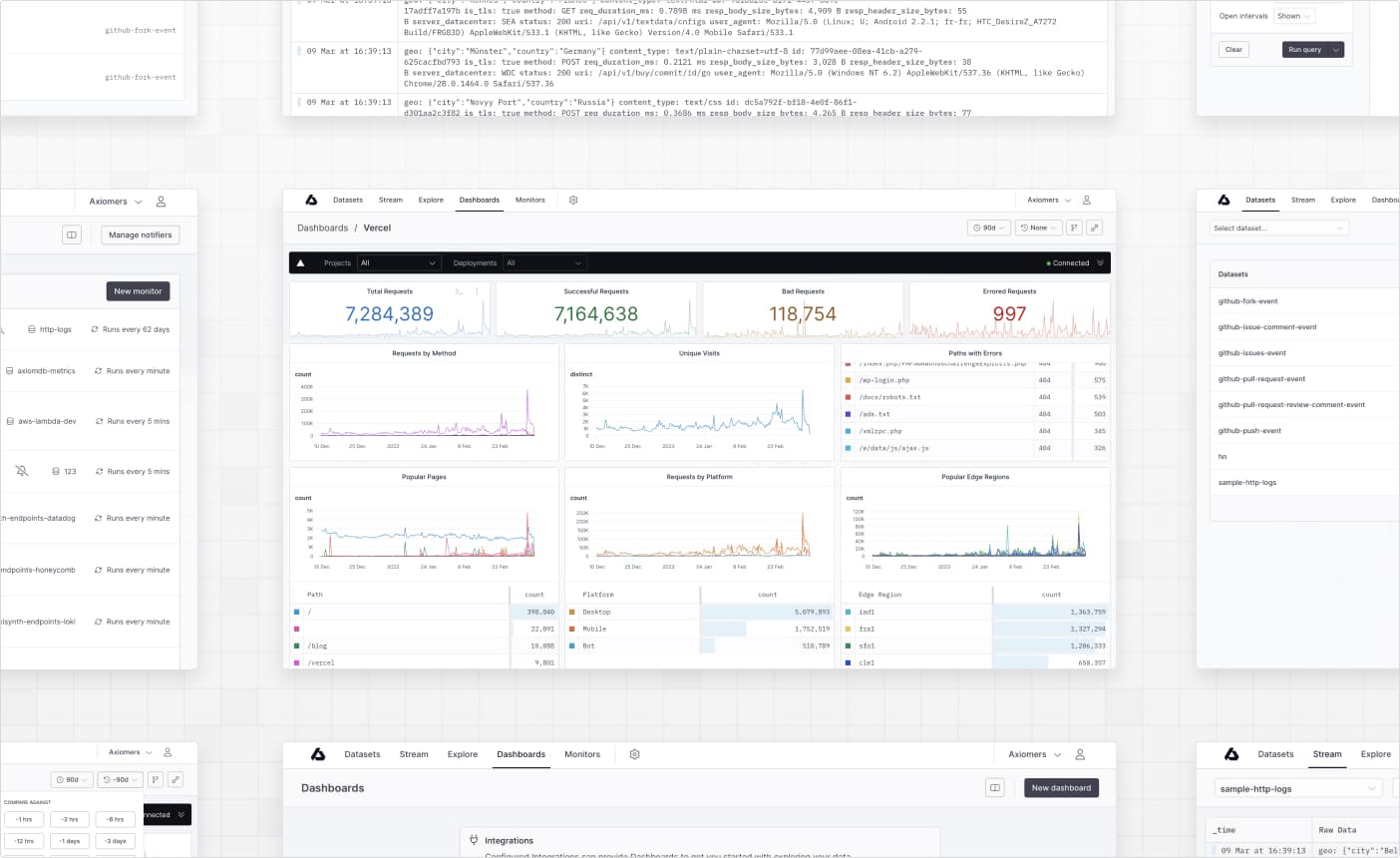
Task: Click the Axiom logo in the New dashboard window
Action: (318, 754)
